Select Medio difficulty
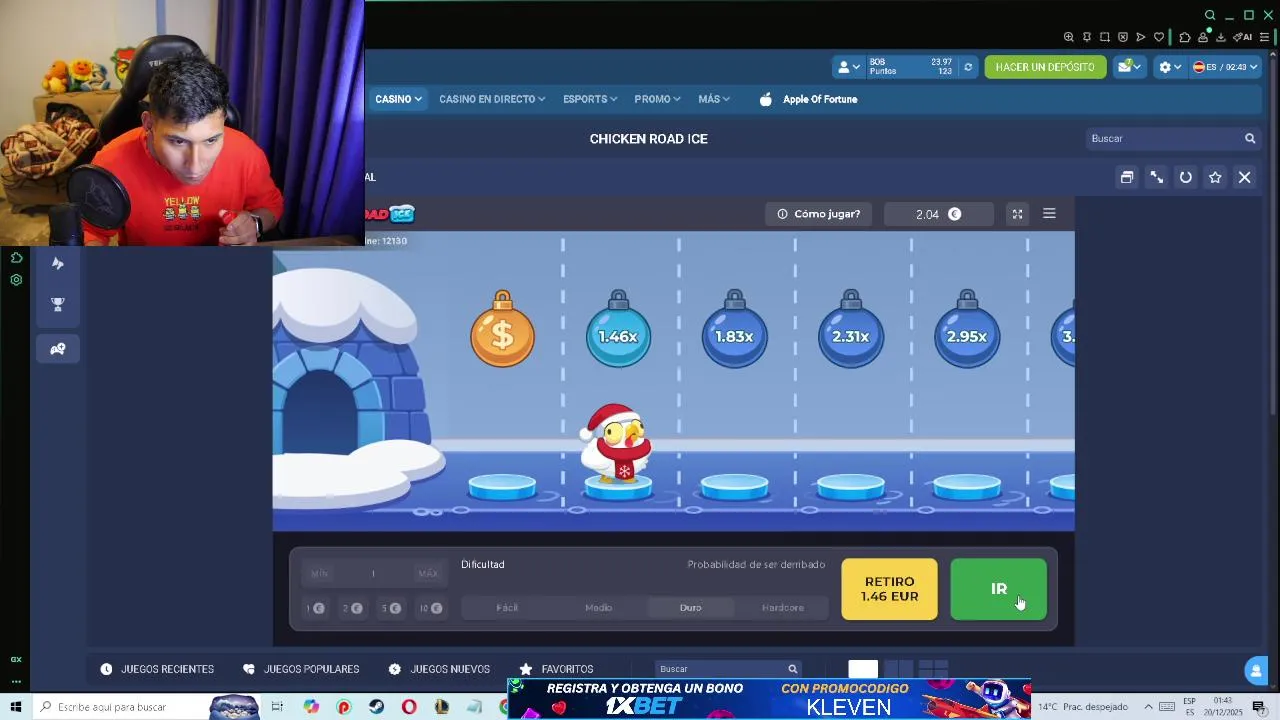Viewport: 1280px width, 720px height. pos(598,607)
